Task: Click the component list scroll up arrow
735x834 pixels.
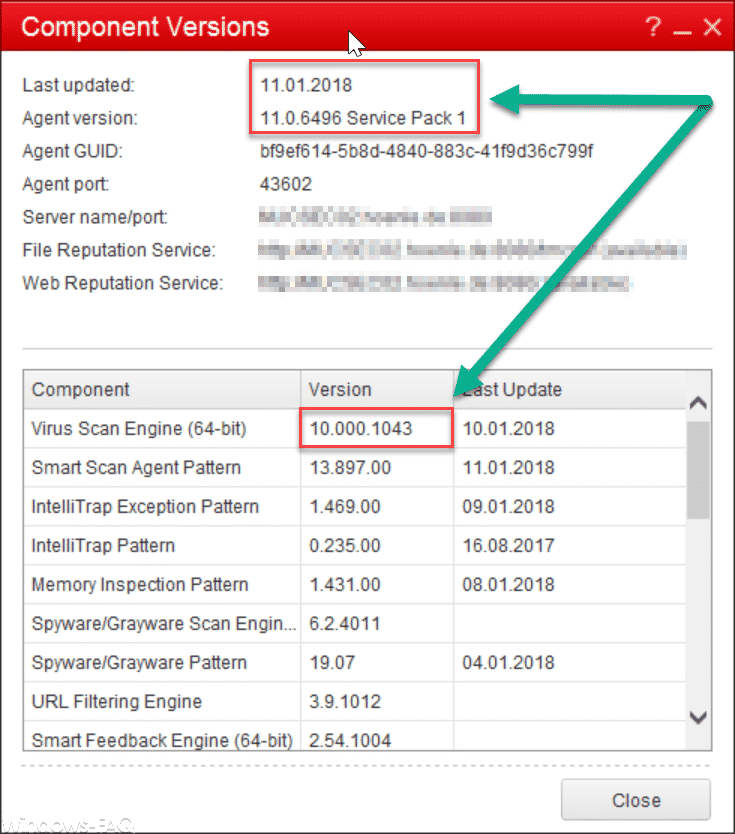Action: (x=698, y=403)
